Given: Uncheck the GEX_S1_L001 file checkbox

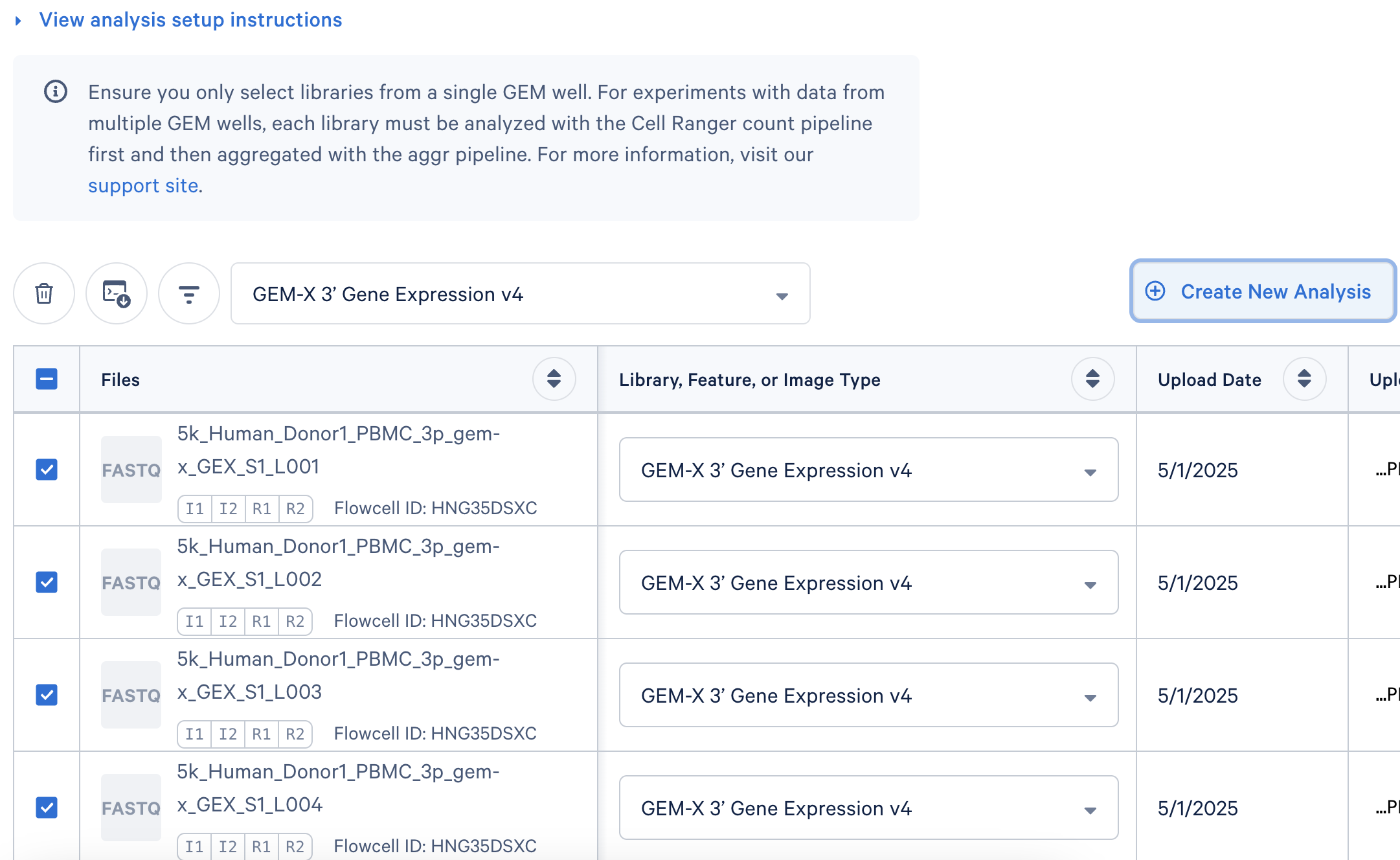Looking at the screenshot, I should click(47, 470).
